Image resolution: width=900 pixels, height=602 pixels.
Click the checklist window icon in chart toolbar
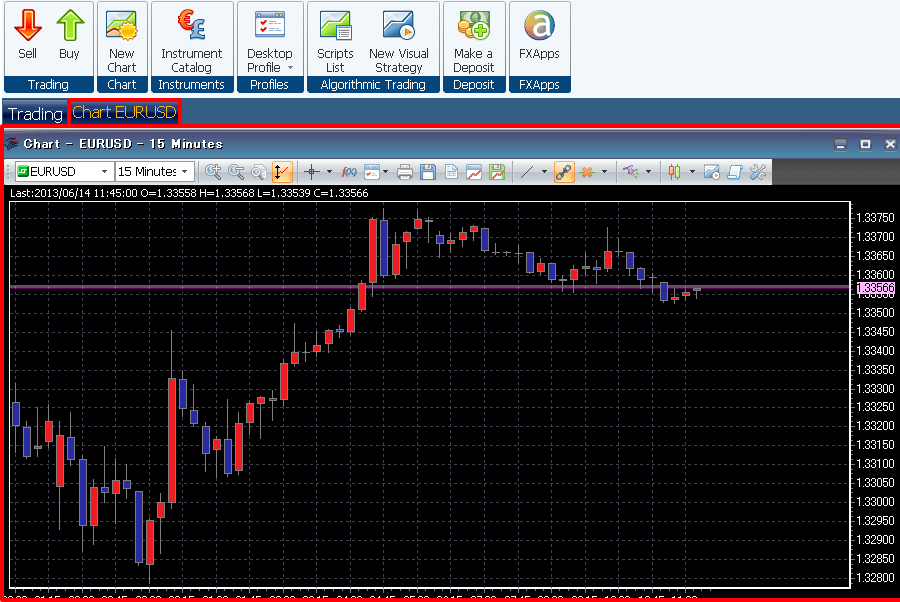tap(371, 172)
